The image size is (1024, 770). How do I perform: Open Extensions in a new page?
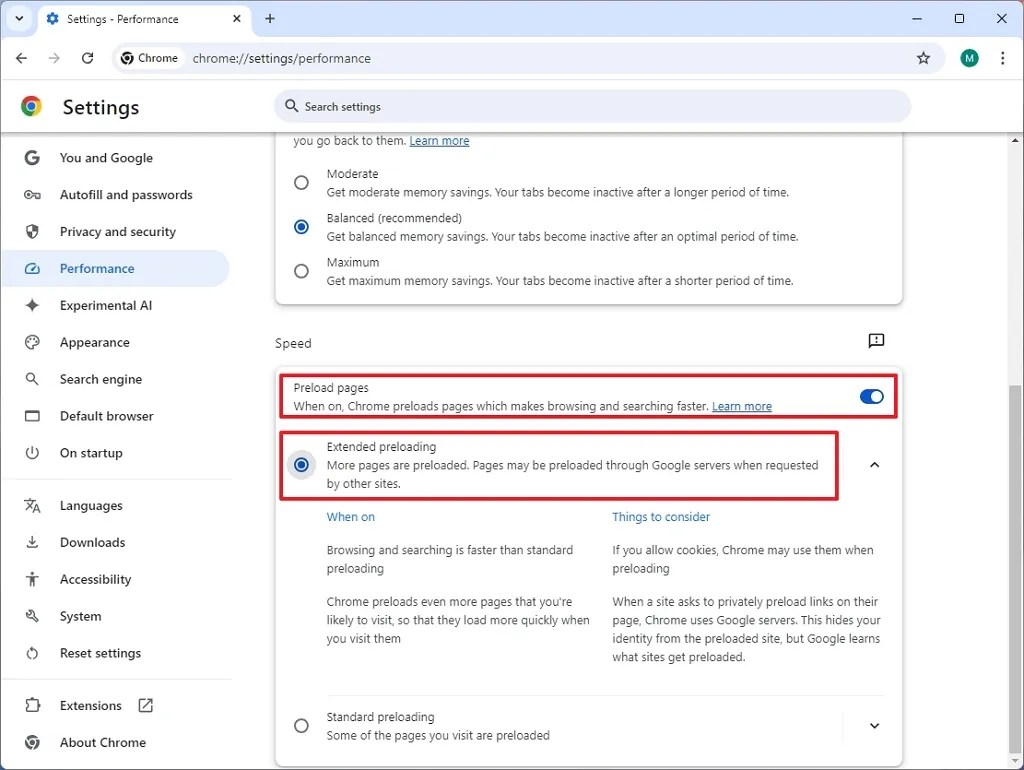point(90,705)
